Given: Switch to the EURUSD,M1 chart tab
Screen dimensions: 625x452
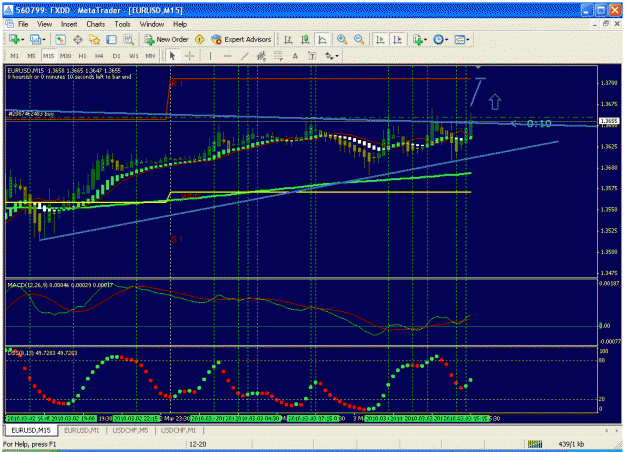Looking at the screenshot, I should tap(82, 430).
